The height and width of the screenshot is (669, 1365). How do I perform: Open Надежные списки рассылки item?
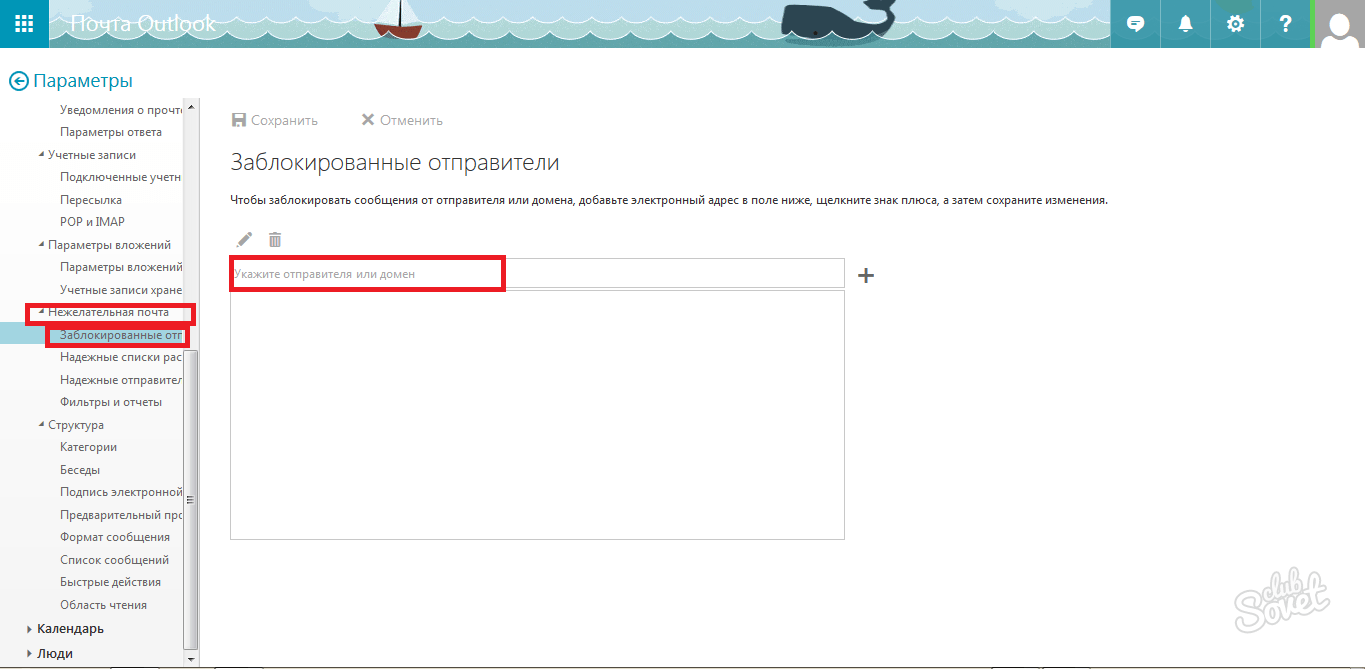click(x=120, y=357)
